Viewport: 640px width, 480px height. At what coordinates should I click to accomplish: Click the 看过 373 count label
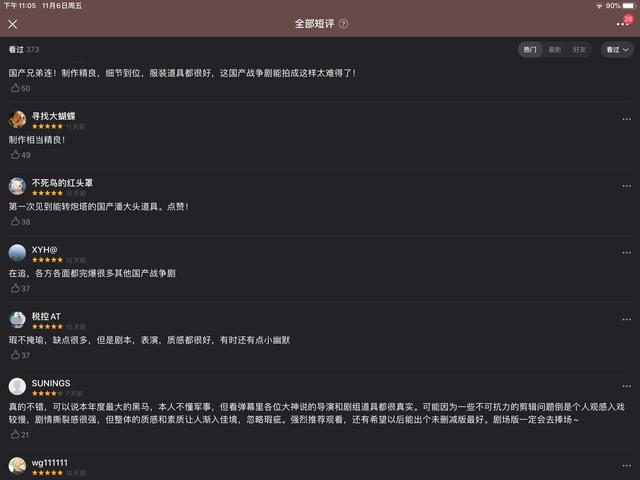click(24, 49)
